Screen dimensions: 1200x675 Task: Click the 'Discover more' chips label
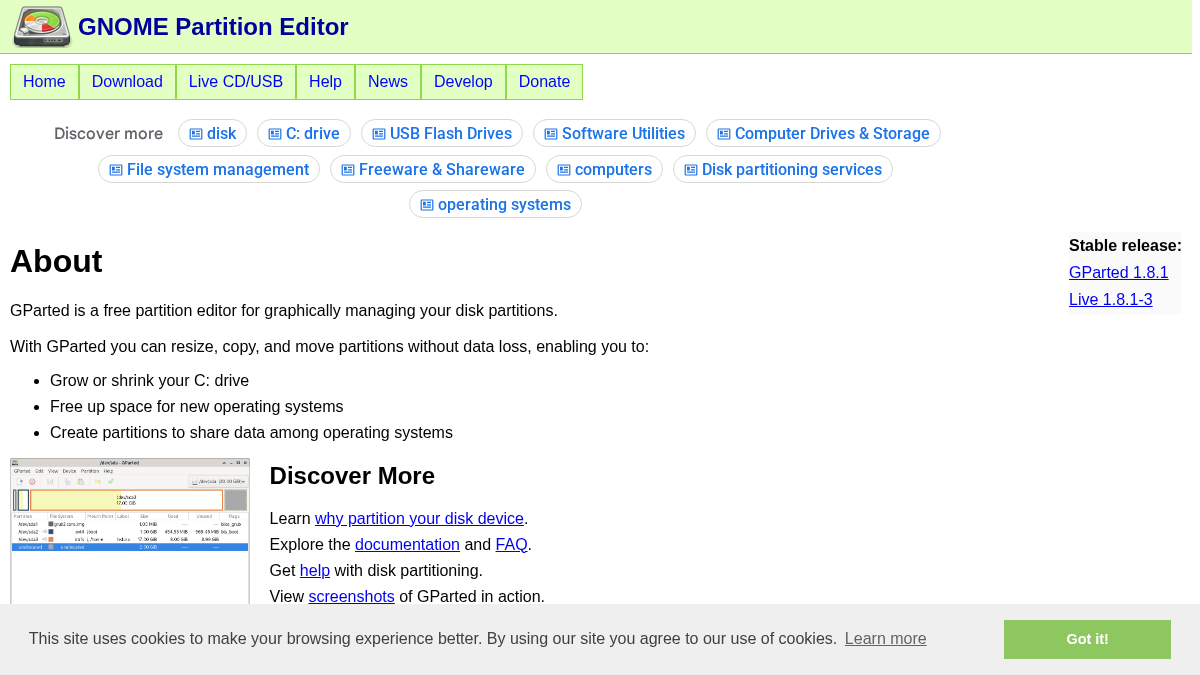click(108, 134)
